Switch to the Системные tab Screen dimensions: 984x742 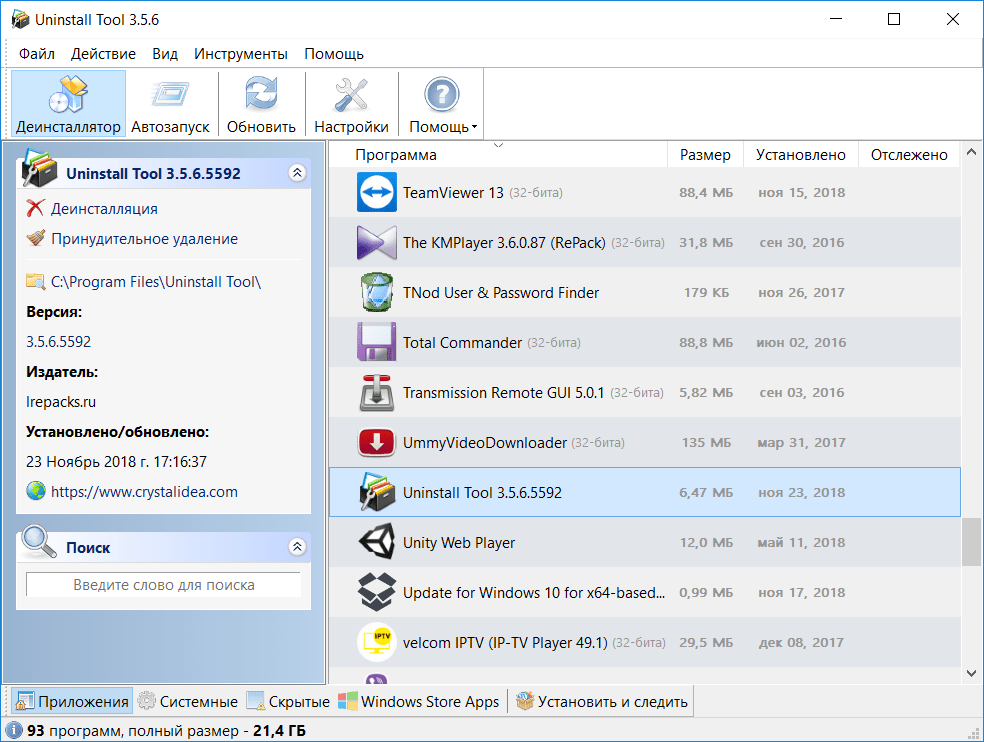click(x=188, y=701)
